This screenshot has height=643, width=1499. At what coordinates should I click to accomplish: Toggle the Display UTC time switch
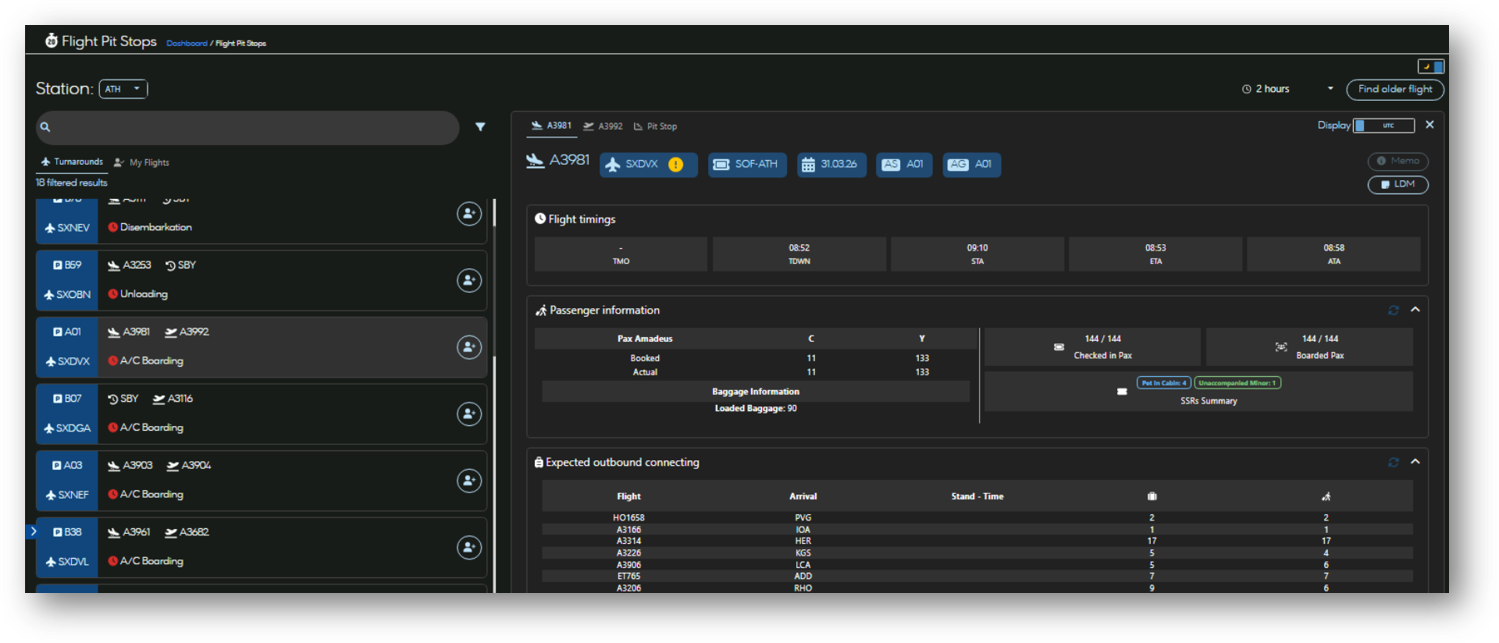pos(1384,126)
